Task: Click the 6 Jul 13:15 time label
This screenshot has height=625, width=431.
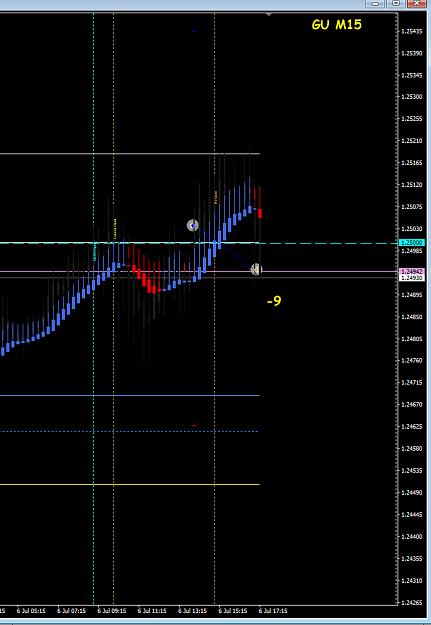Action: tap(193, 611)
